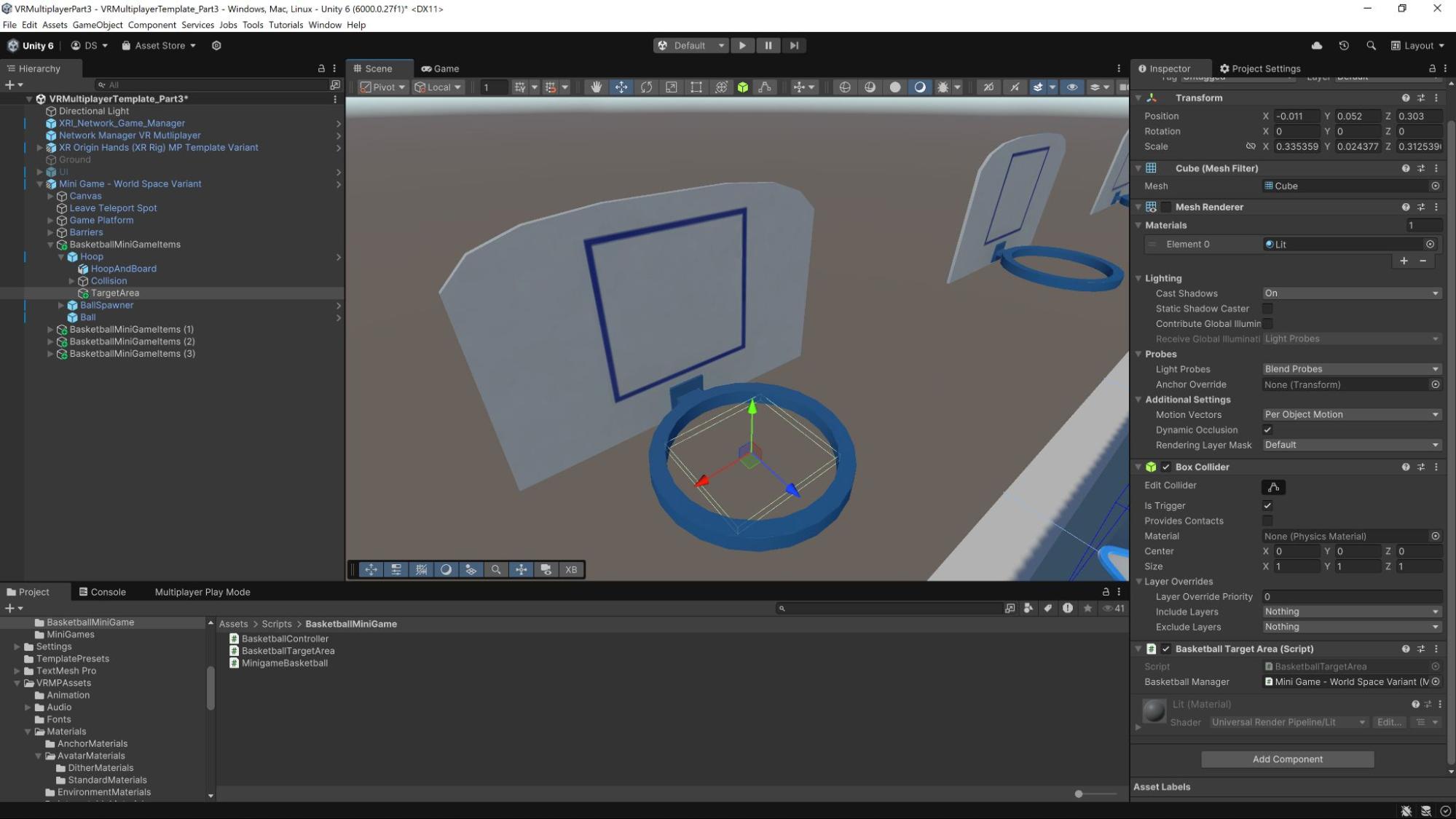Toggle the Dynamic Occlusion checkbox
The height and width of the screenshot is (819, 1456).
click(1267, 430)
